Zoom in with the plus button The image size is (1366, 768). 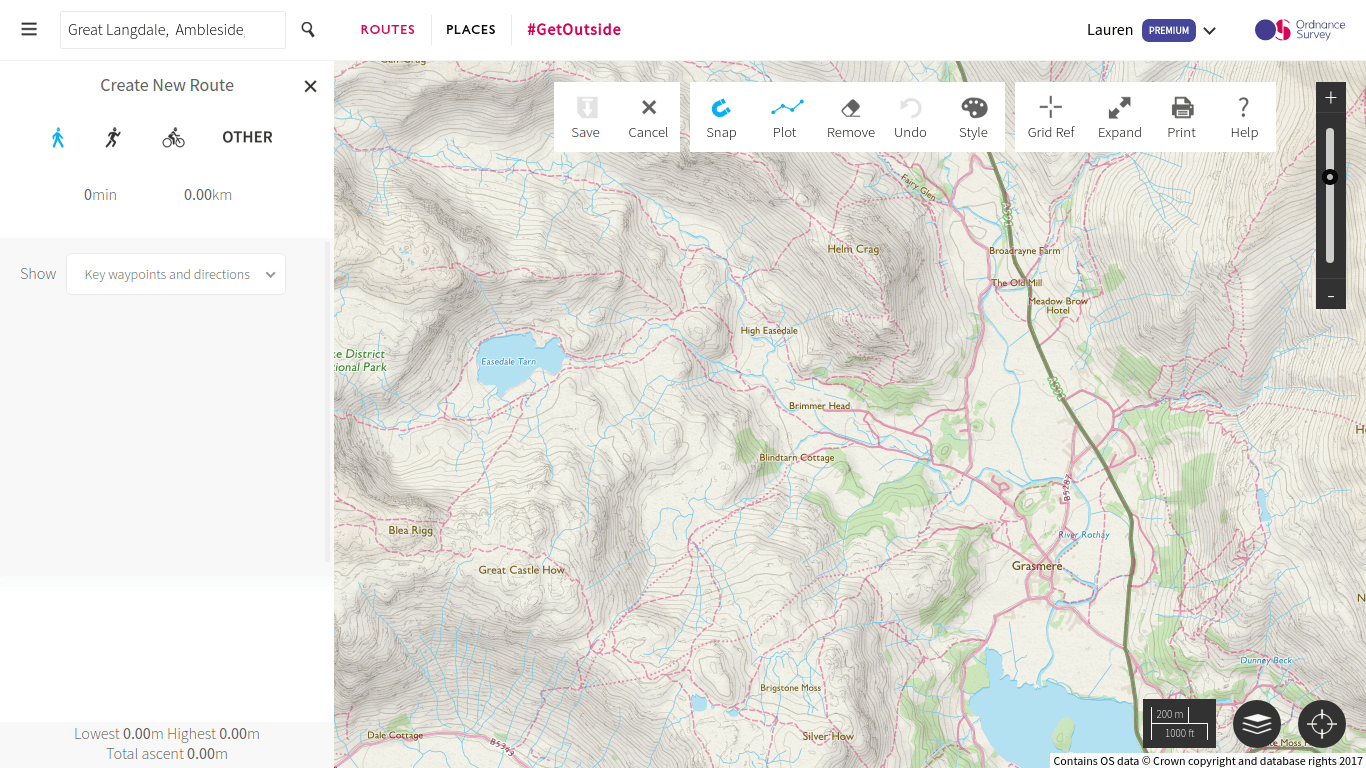(1331, 98)
